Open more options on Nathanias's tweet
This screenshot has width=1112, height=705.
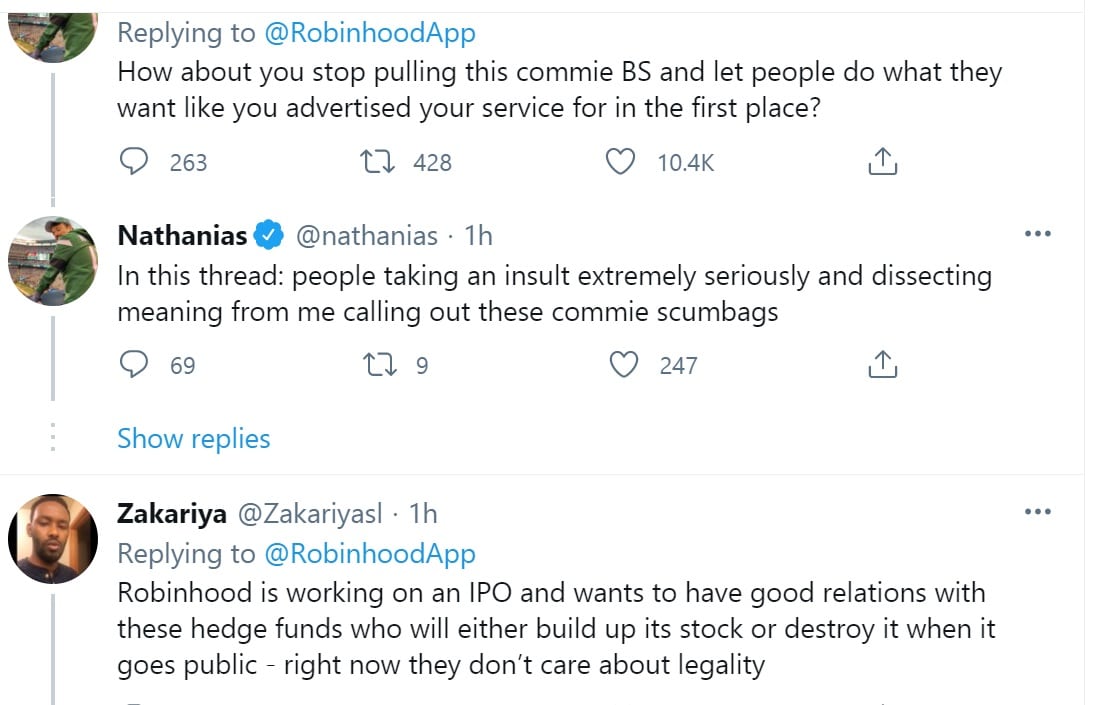coord(1038,234)
